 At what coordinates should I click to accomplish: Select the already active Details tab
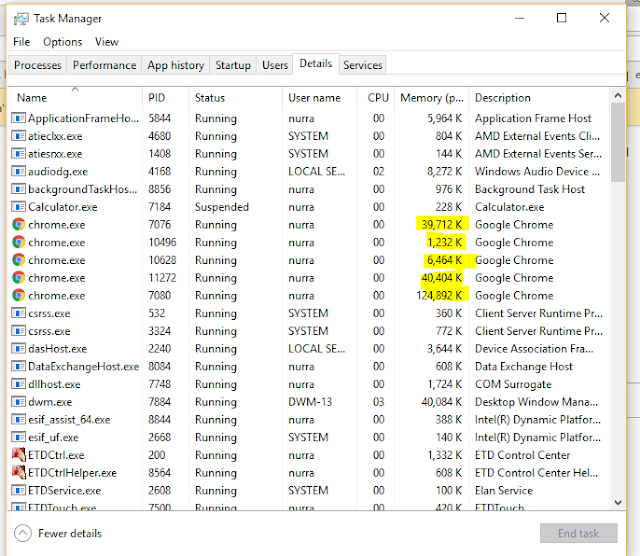(x=316, y=64)
